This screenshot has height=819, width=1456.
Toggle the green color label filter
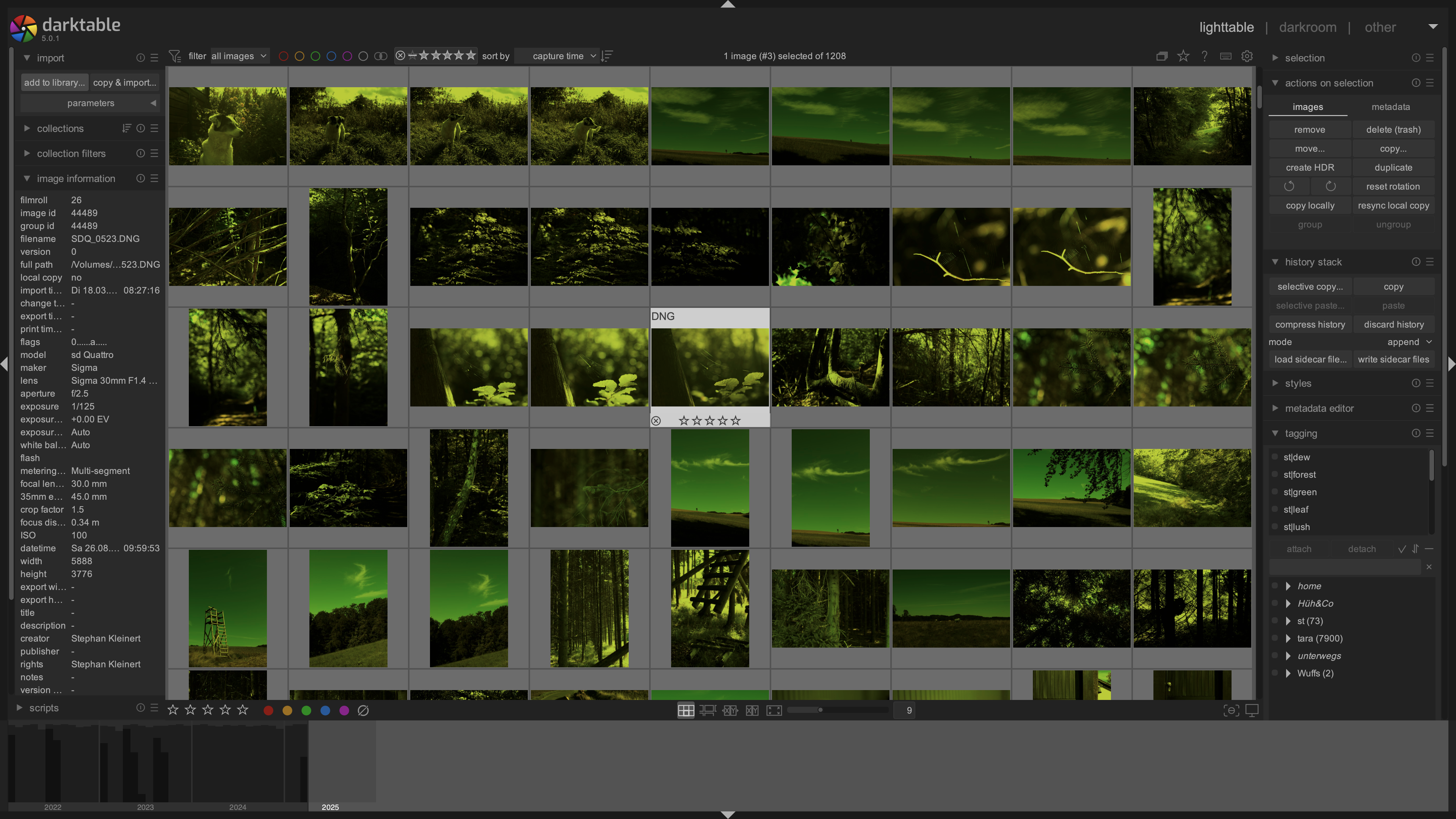315,56
